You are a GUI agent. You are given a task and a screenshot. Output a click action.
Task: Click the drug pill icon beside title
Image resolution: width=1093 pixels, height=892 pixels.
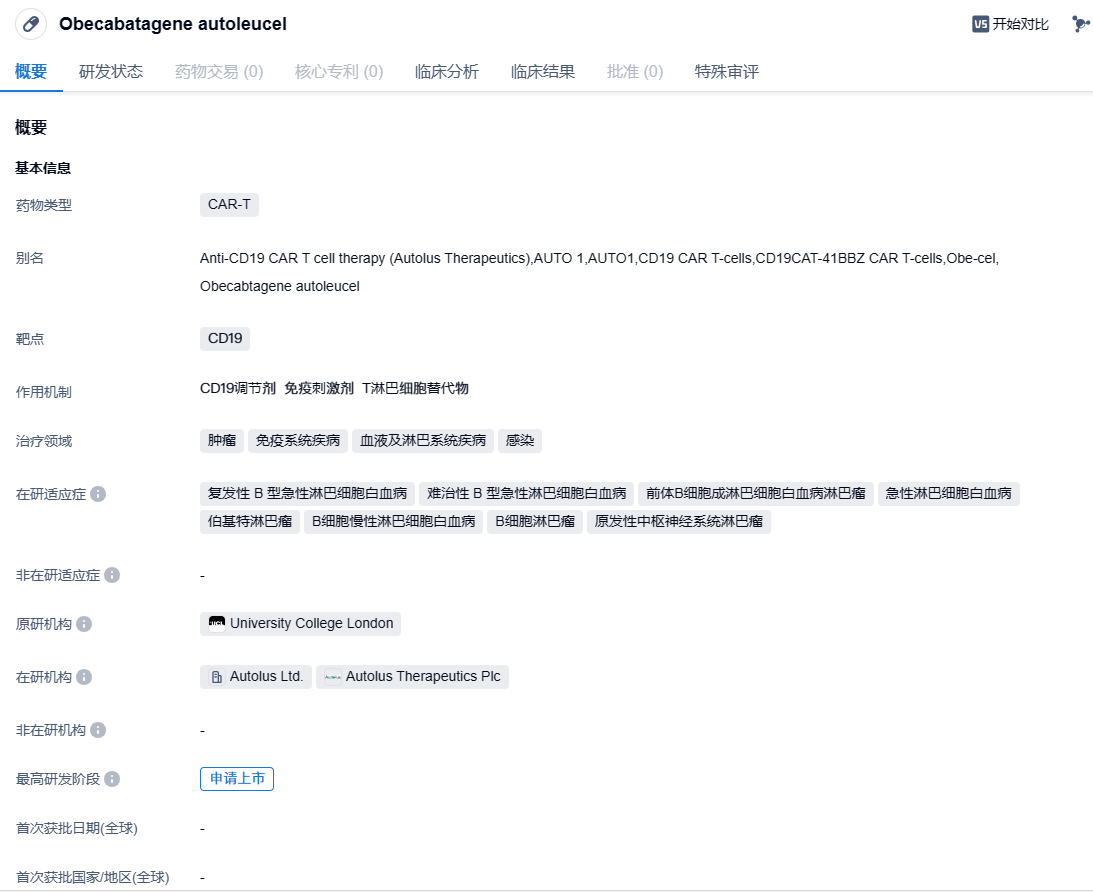click(x=31, y=24)
